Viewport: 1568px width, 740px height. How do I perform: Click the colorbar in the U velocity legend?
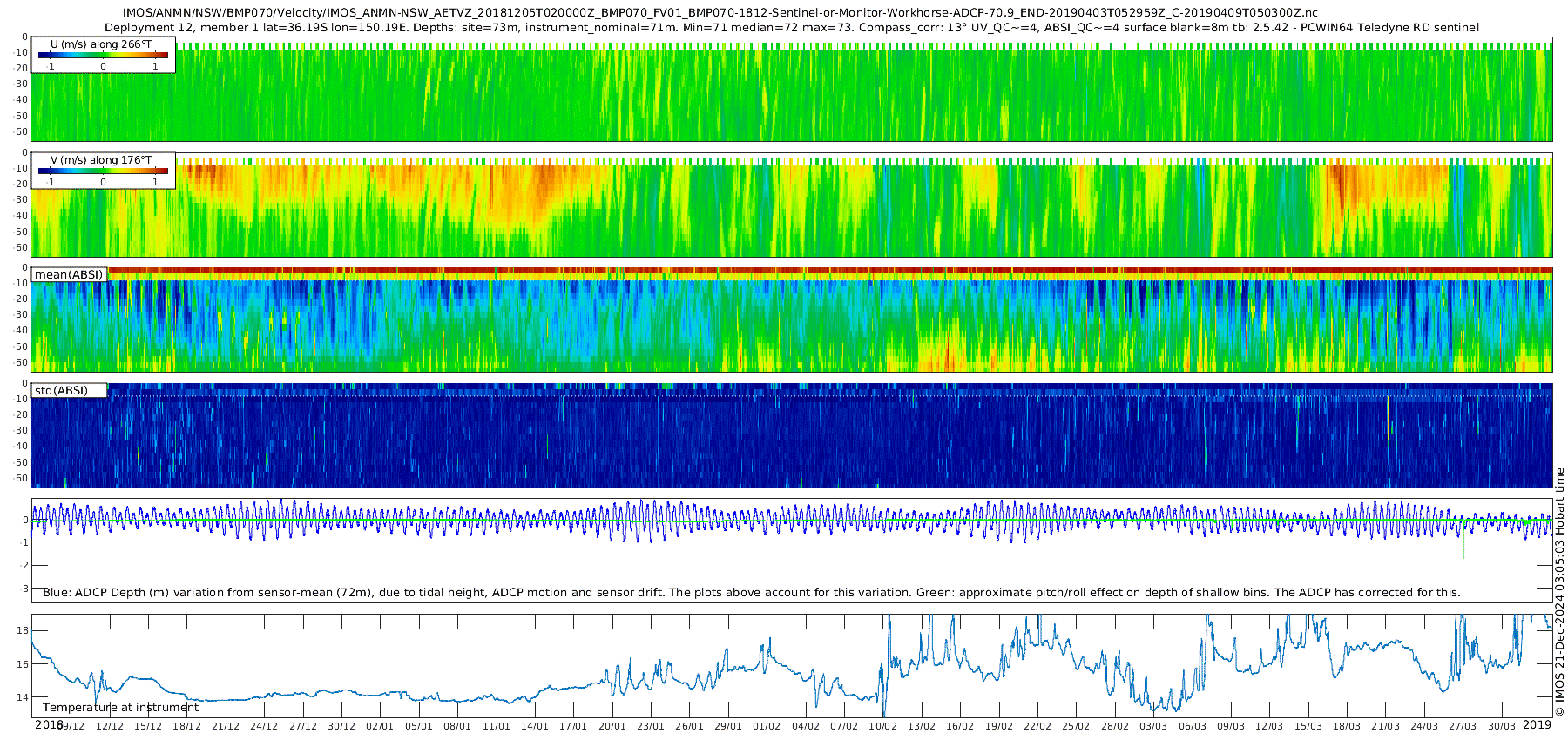tap(103, 55)
